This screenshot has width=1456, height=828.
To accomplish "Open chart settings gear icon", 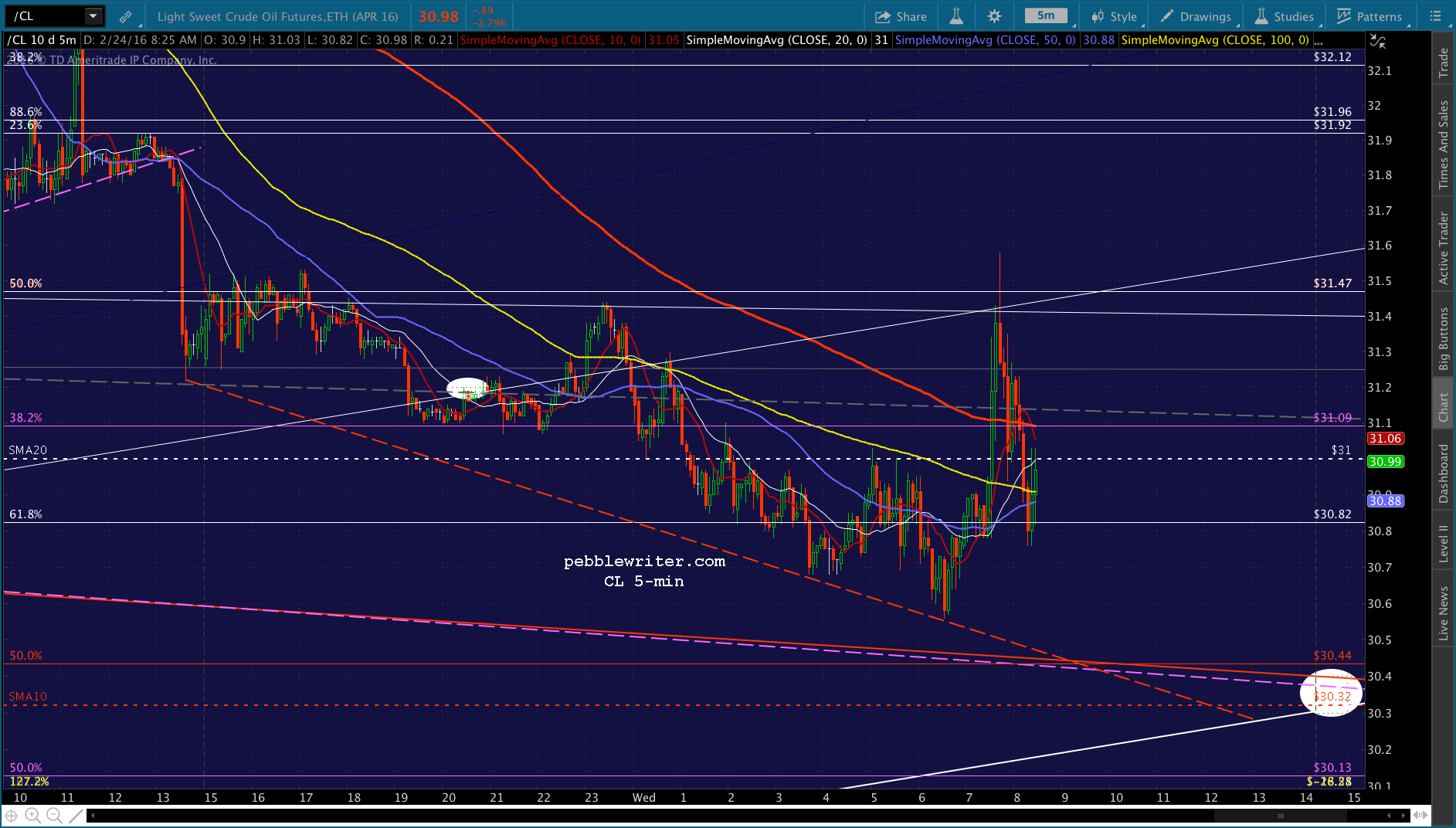I will coord(995,16).
